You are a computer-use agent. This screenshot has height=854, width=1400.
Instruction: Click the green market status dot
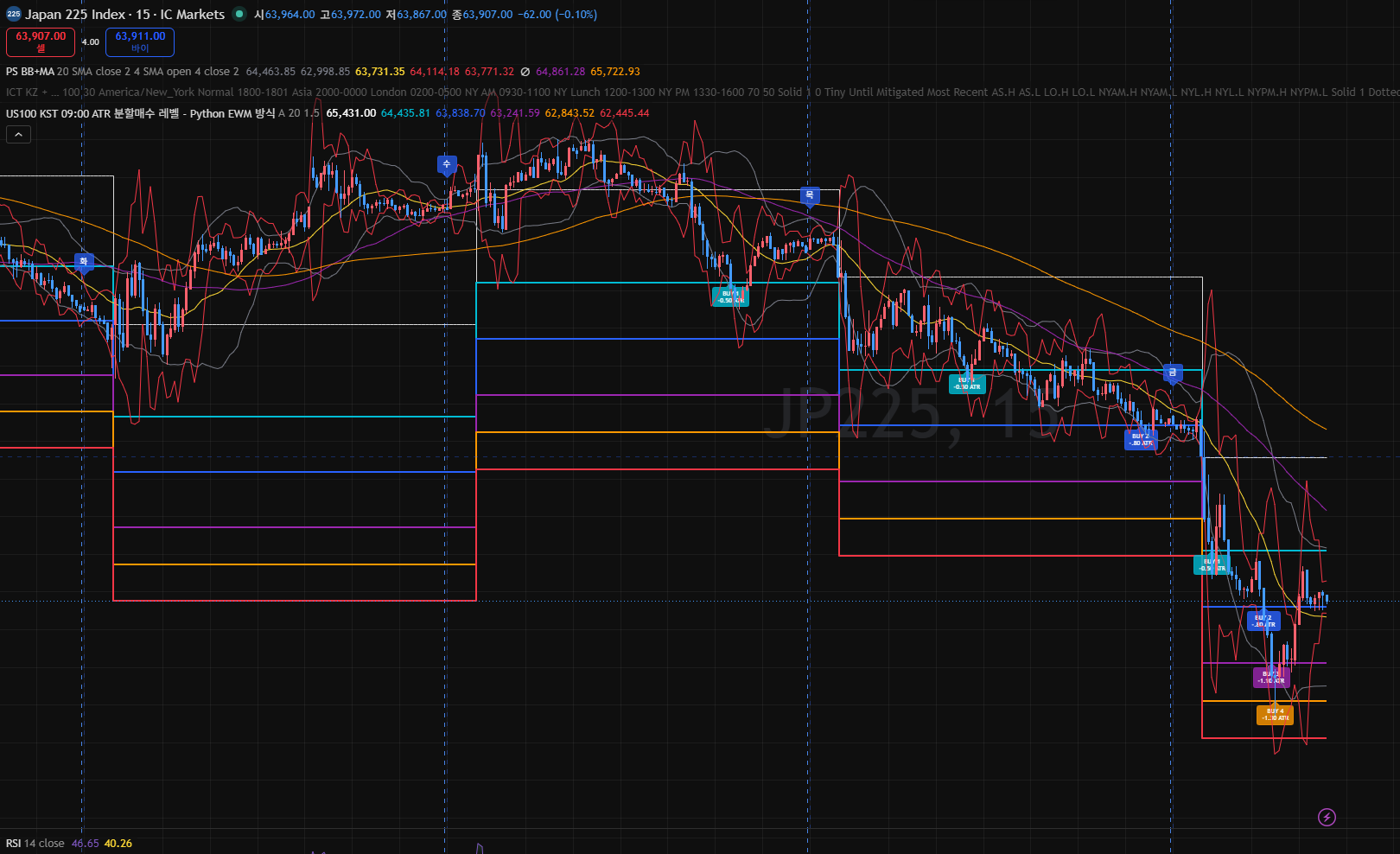(239, 14)
